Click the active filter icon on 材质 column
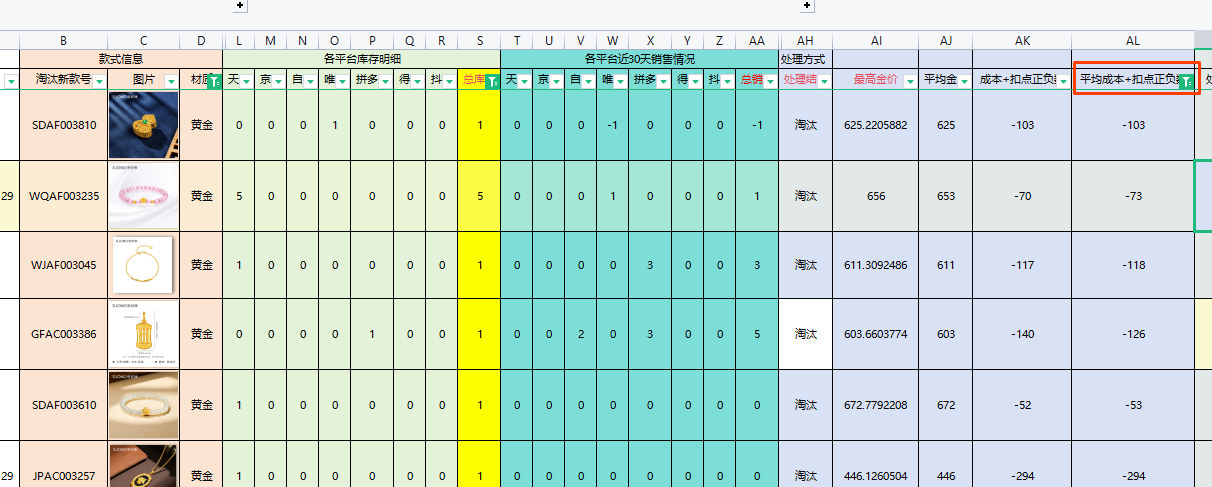1212x487 pixels. pos(214,81)
